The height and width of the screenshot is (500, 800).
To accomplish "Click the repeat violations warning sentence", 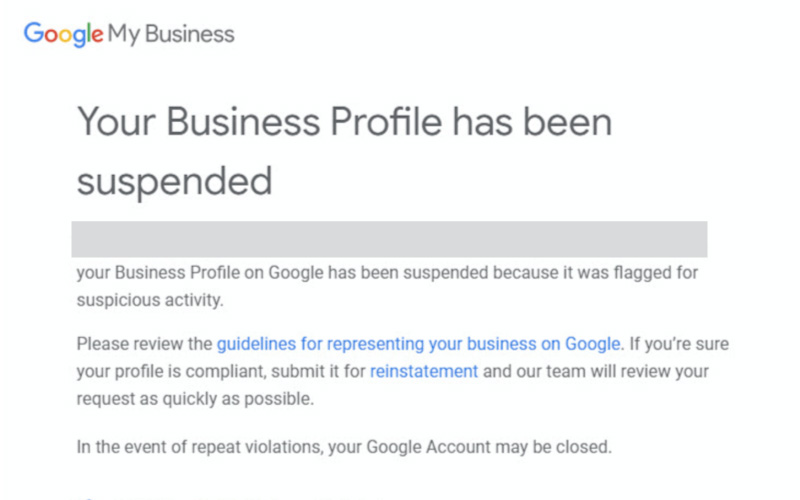I will pyautogui.click(x=344, y=447).
